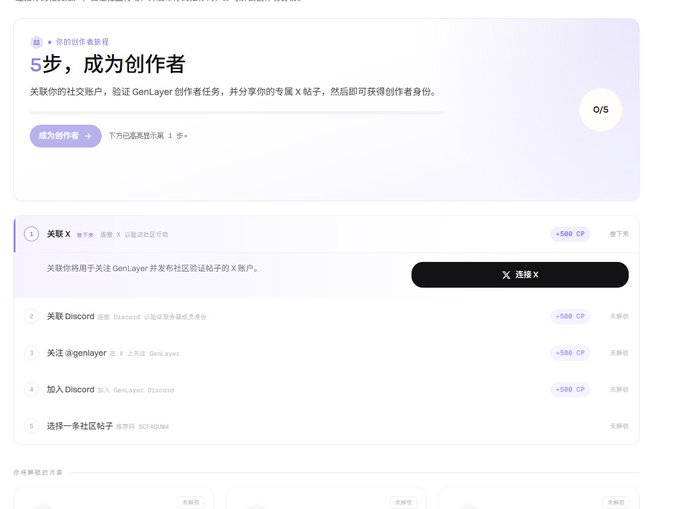
Task: Click the step 4 number circle
Action: [x=31, y=389]
